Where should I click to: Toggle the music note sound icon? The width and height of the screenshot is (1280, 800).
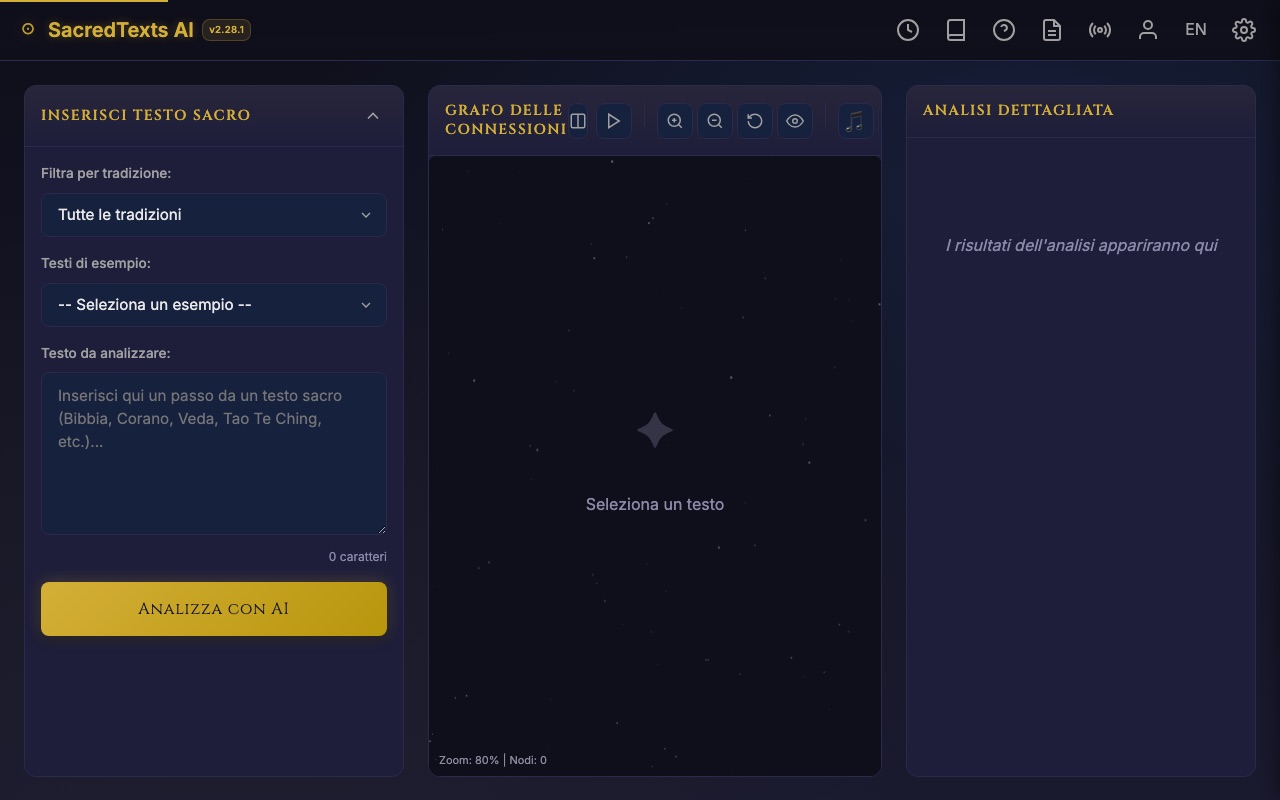855,121
